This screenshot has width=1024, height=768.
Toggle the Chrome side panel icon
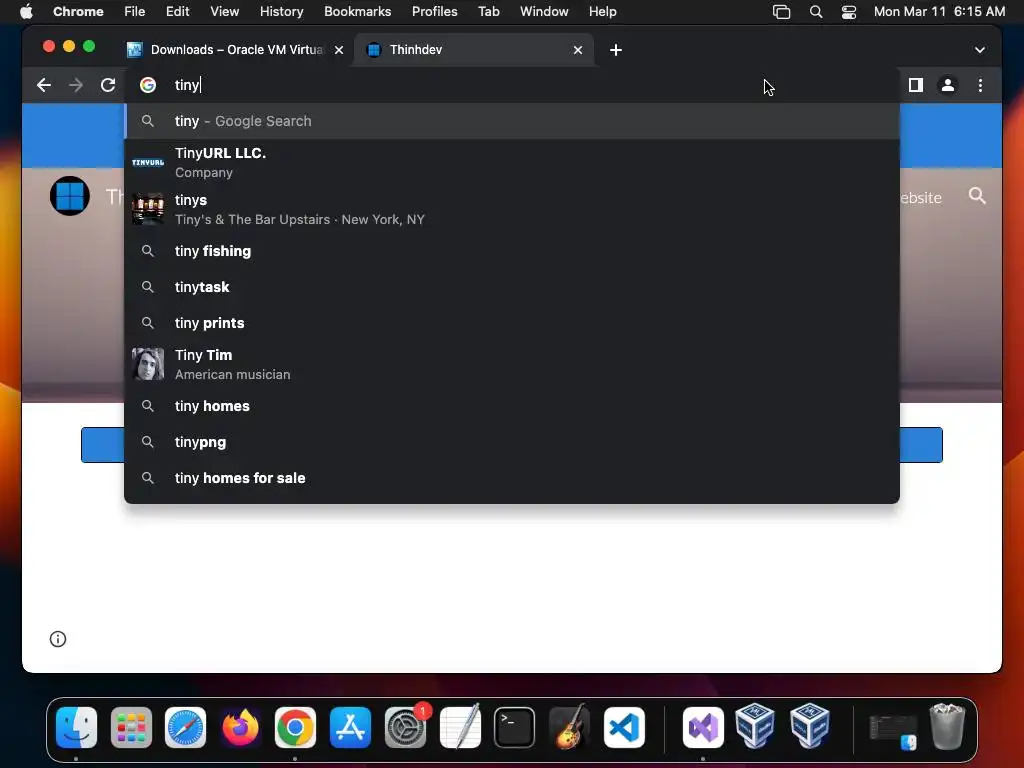point(916,85)
